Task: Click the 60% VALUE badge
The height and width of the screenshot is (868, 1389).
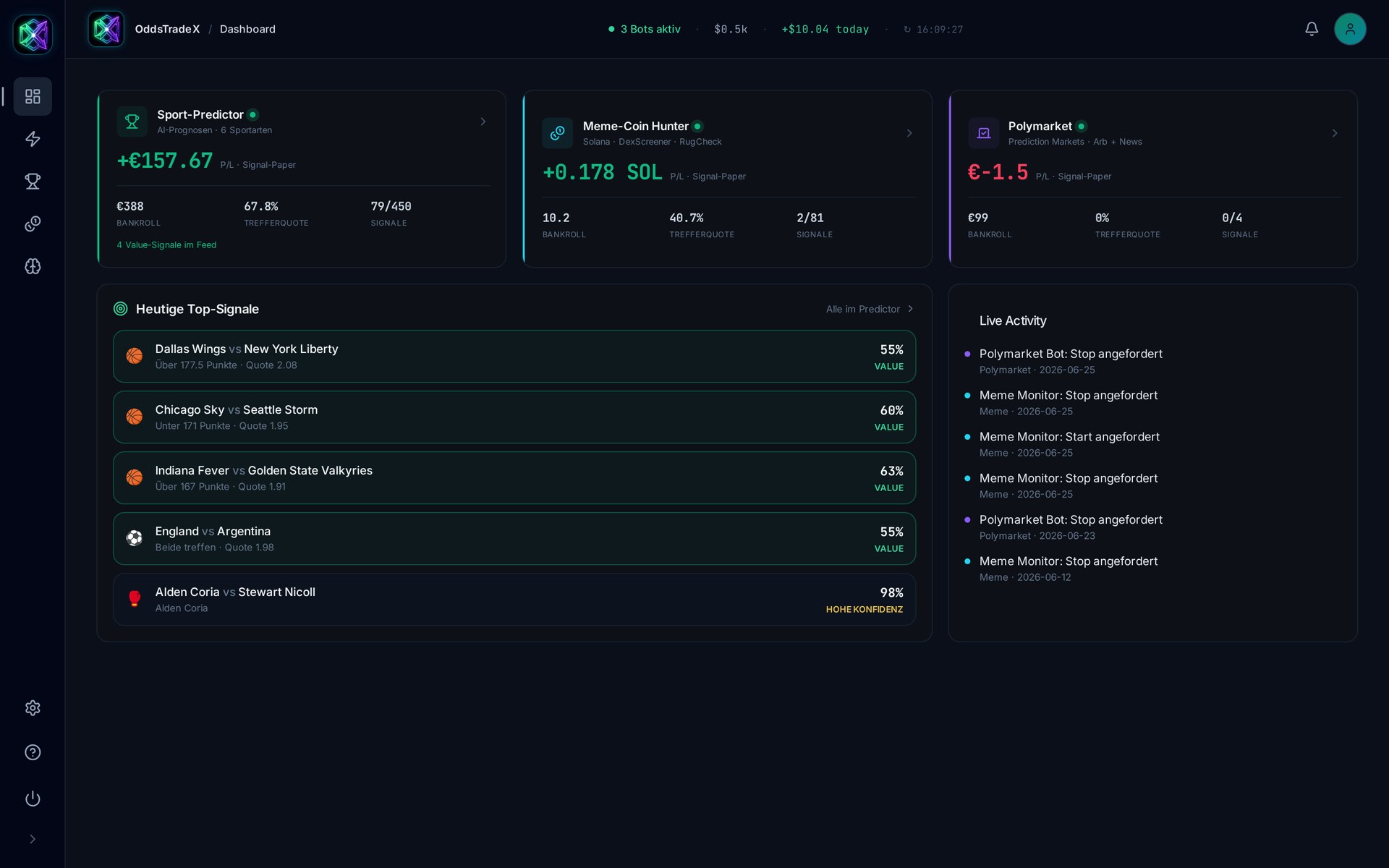Action: pyautogui.click(x=889, y=418)
